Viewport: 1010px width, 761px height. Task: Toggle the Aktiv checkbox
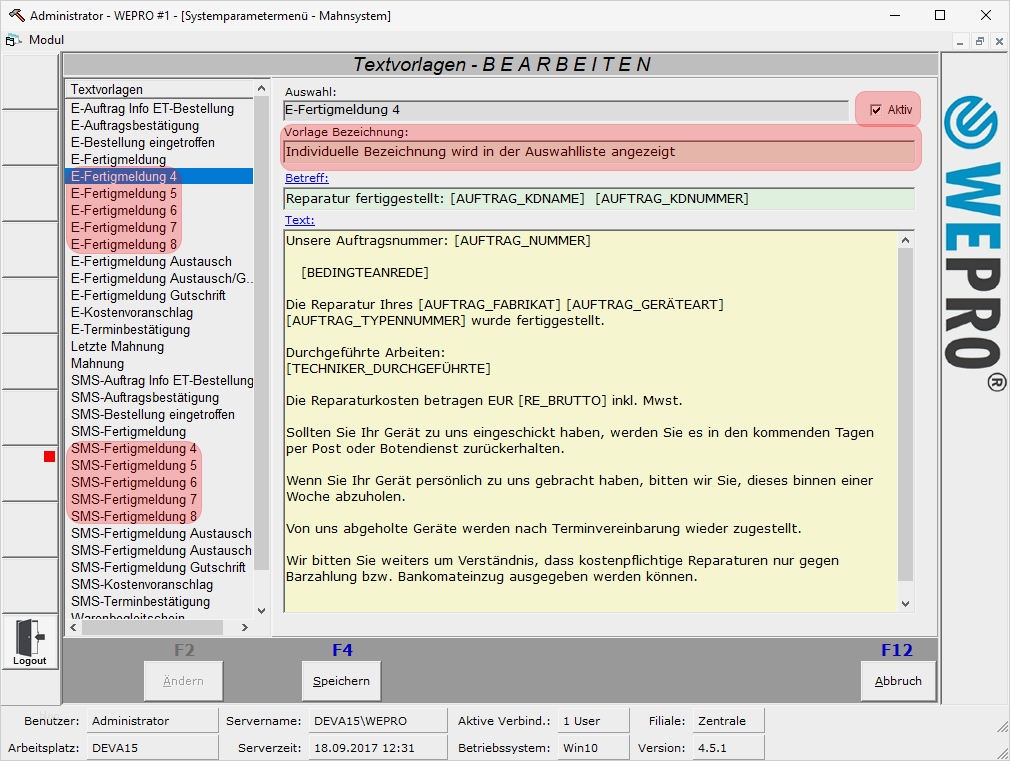click(x=876, y=110)
